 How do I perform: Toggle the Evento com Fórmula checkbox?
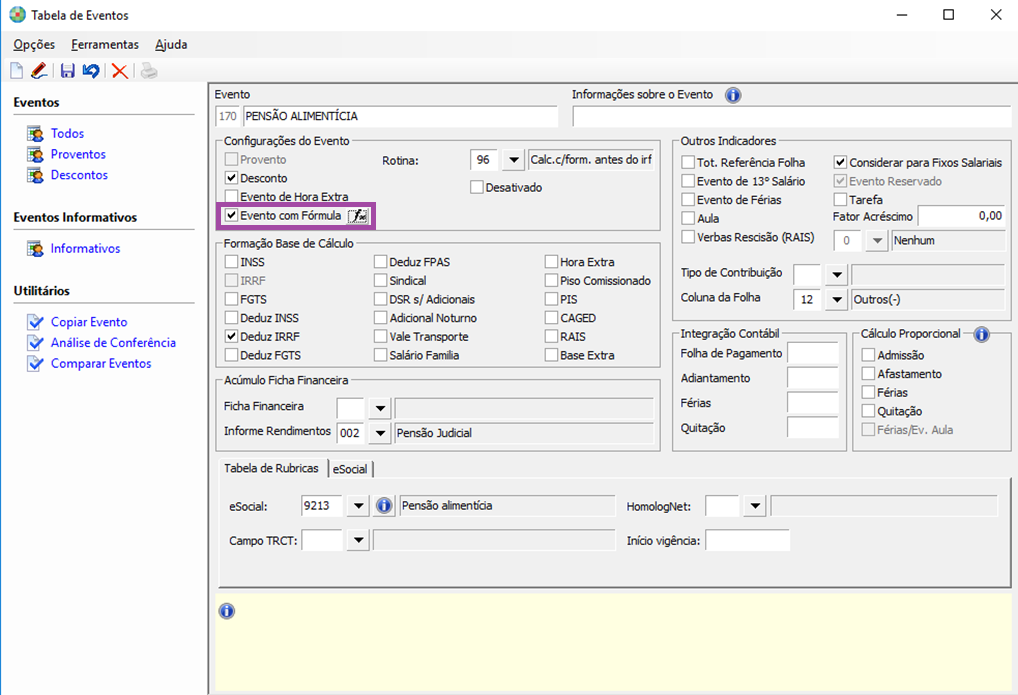[231, 215]
